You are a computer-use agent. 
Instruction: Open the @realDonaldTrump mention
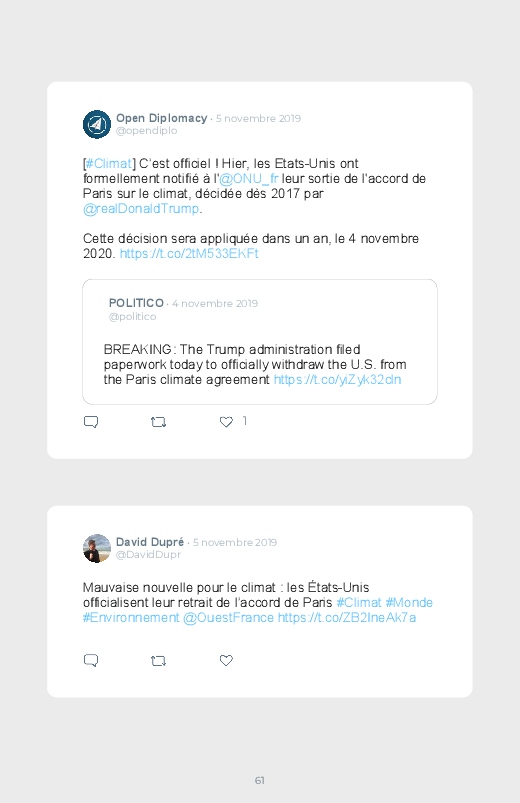(141, 208)
